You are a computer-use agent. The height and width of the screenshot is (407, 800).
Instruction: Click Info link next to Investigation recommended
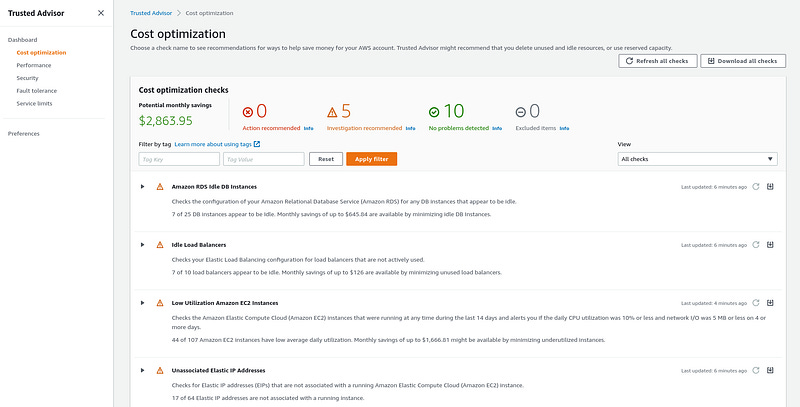411,129
